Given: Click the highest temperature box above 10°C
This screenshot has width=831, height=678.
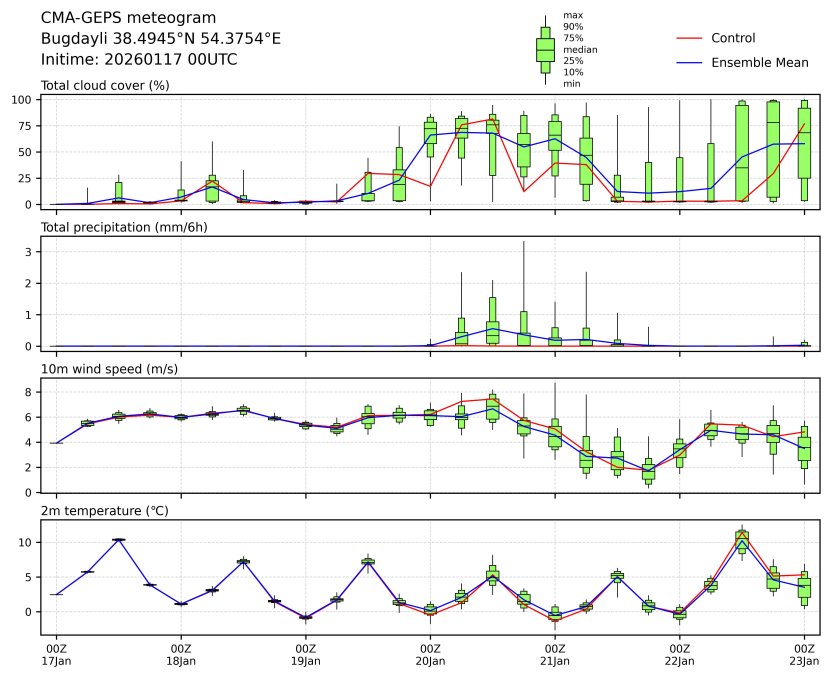Looking at the screenshot, I should (741, 540).
